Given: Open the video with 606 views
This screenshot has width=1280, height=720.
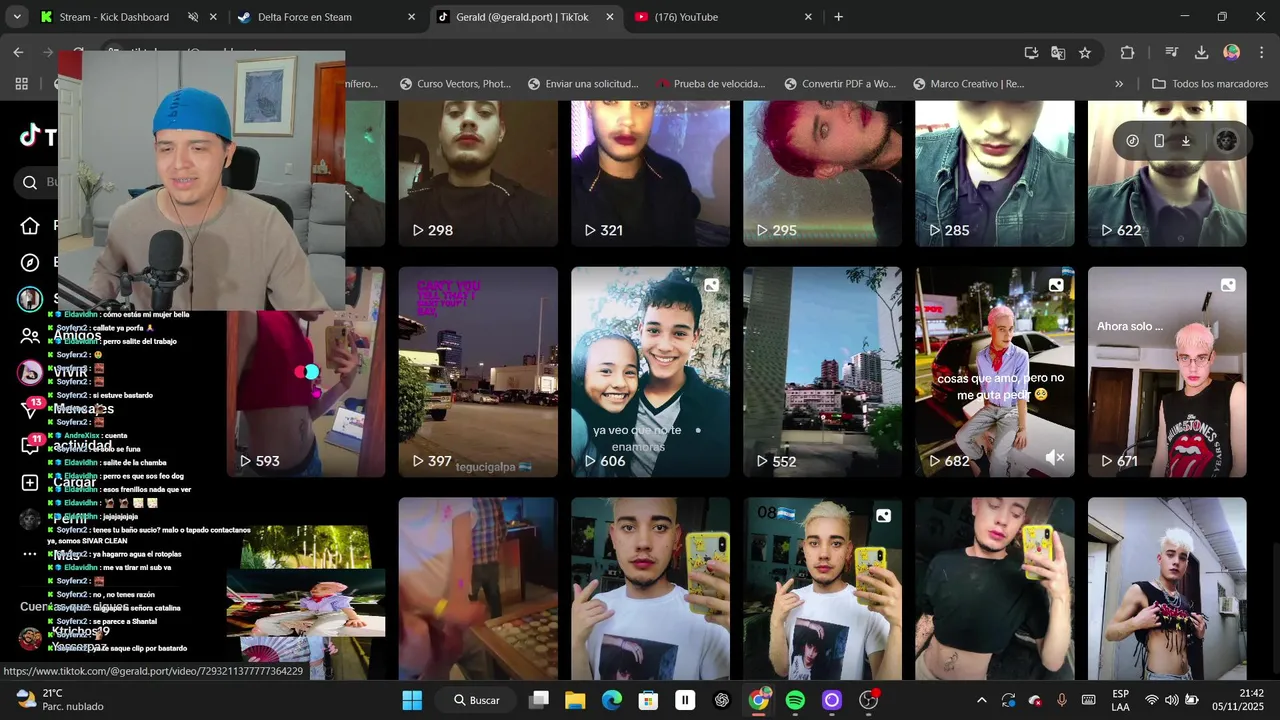Looking at the screenshot, I should [x=650, y=372].
